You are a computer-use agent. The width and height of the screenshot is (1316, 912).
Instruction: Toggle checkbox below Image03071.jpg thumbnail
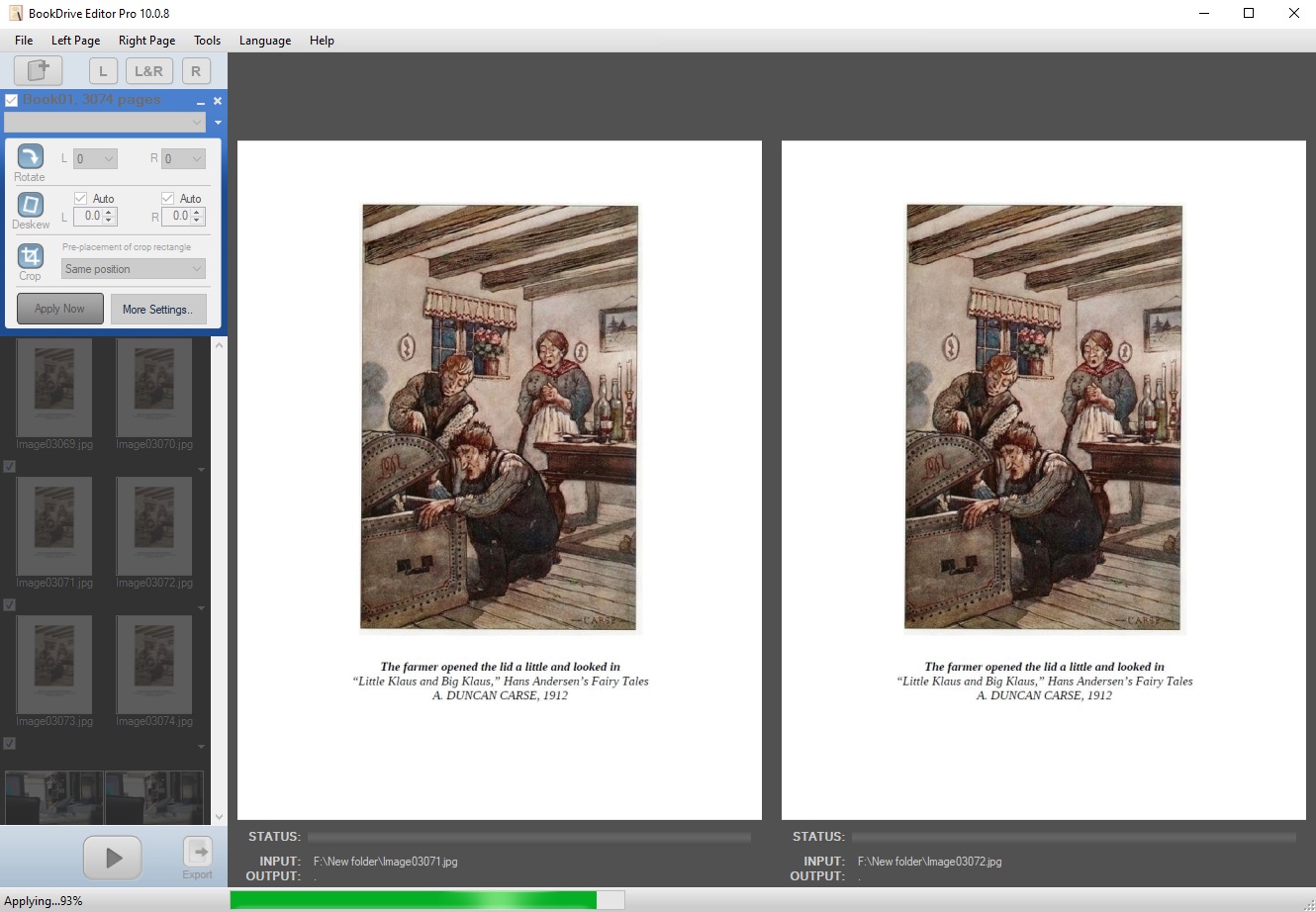10,604
